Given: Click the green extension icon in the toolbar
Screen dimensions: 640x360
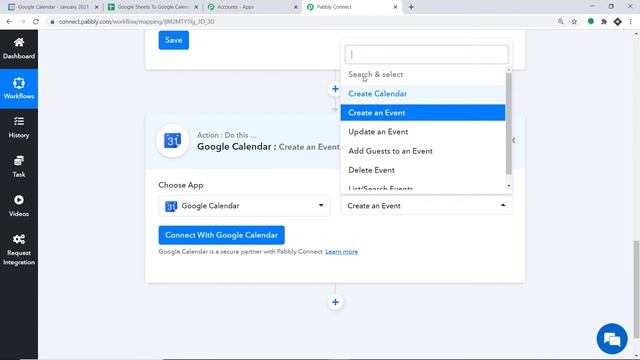Looking at the screenshot, I should [x=591, y=21].
